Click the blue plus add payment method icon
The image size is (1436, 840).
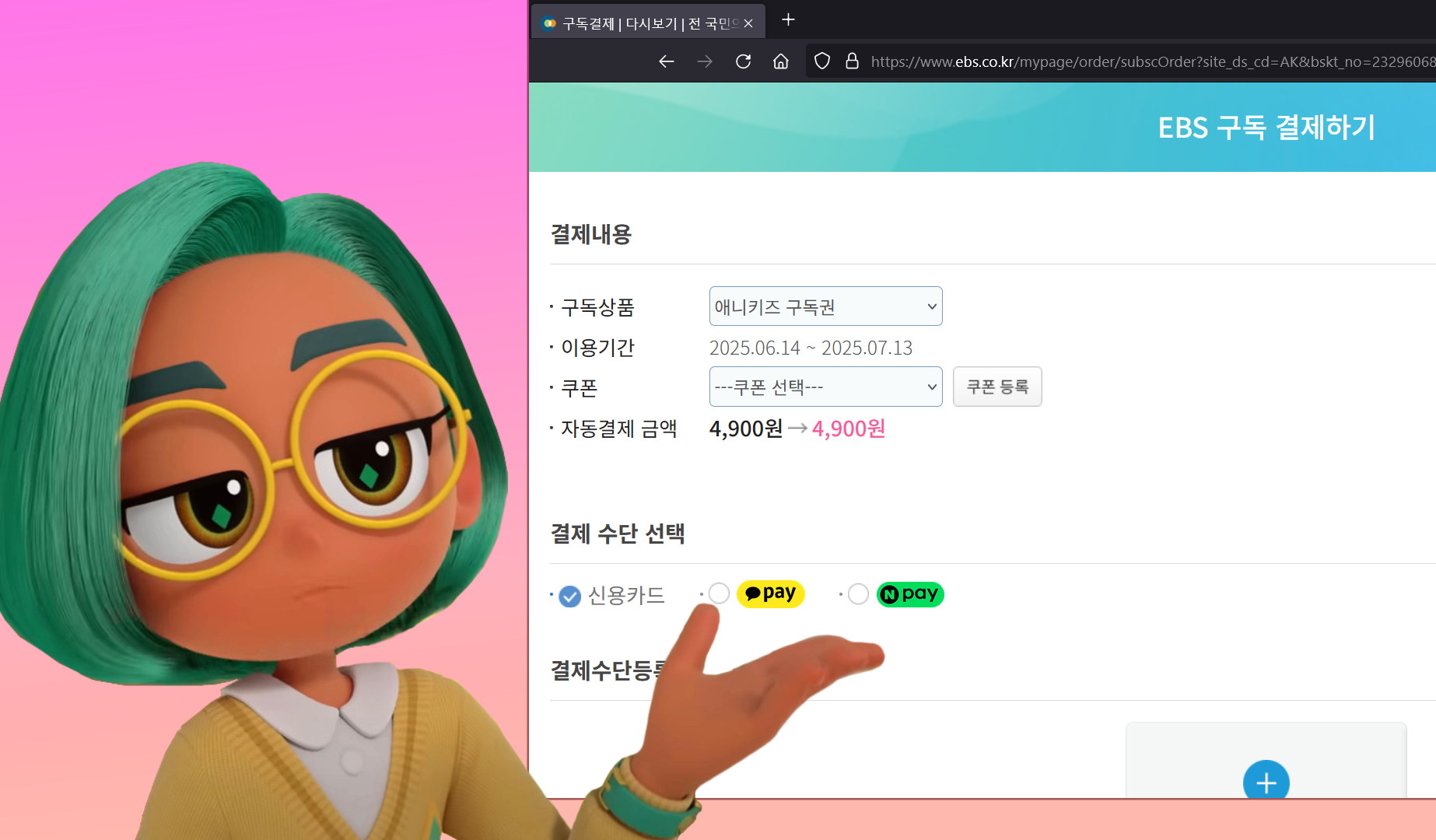pos(1266,781)
